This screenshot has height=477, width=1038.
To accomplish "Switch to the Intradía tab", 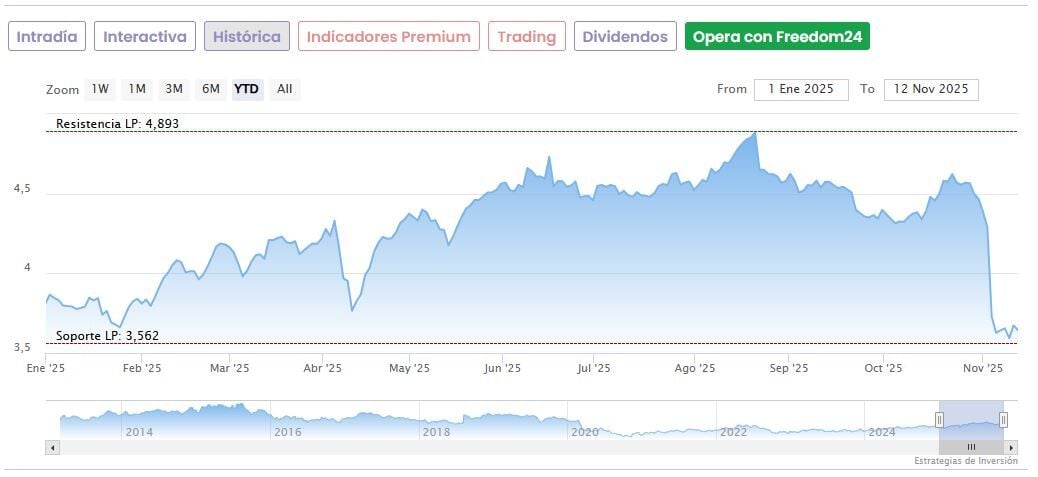I will coord(47,37).
